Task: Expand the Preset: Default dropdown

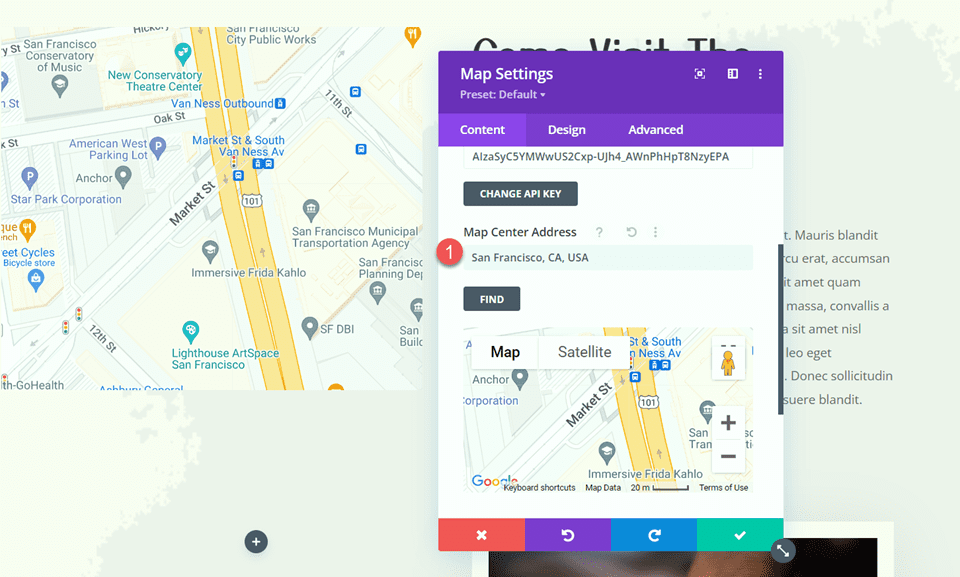Action: (x=503, y=95)
